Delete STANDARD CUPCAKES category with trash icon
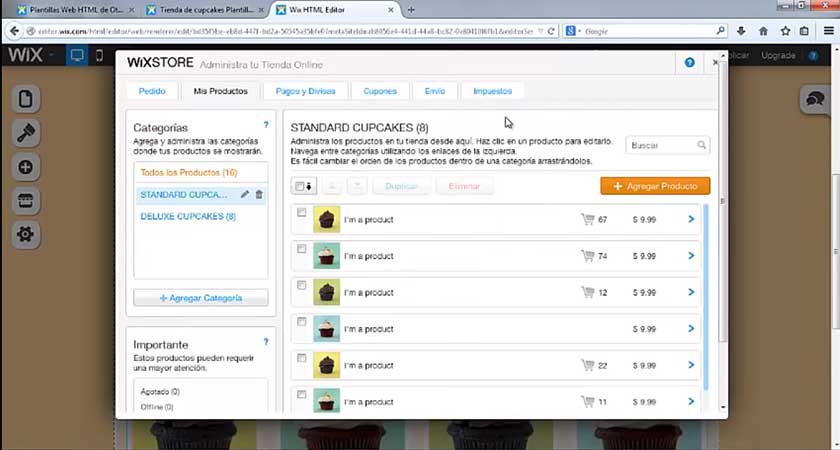 tap(259, 194)
